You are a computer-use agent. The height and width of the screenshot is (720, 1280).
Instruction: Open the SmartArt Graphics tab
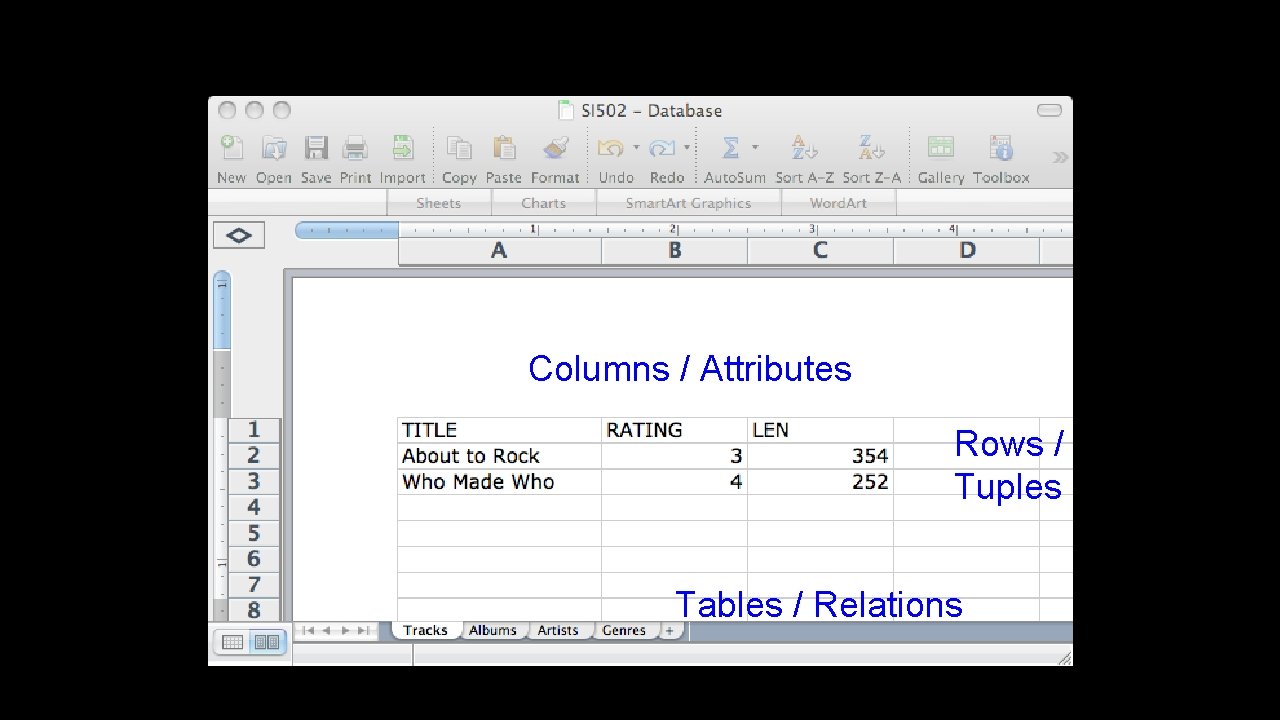688,203
